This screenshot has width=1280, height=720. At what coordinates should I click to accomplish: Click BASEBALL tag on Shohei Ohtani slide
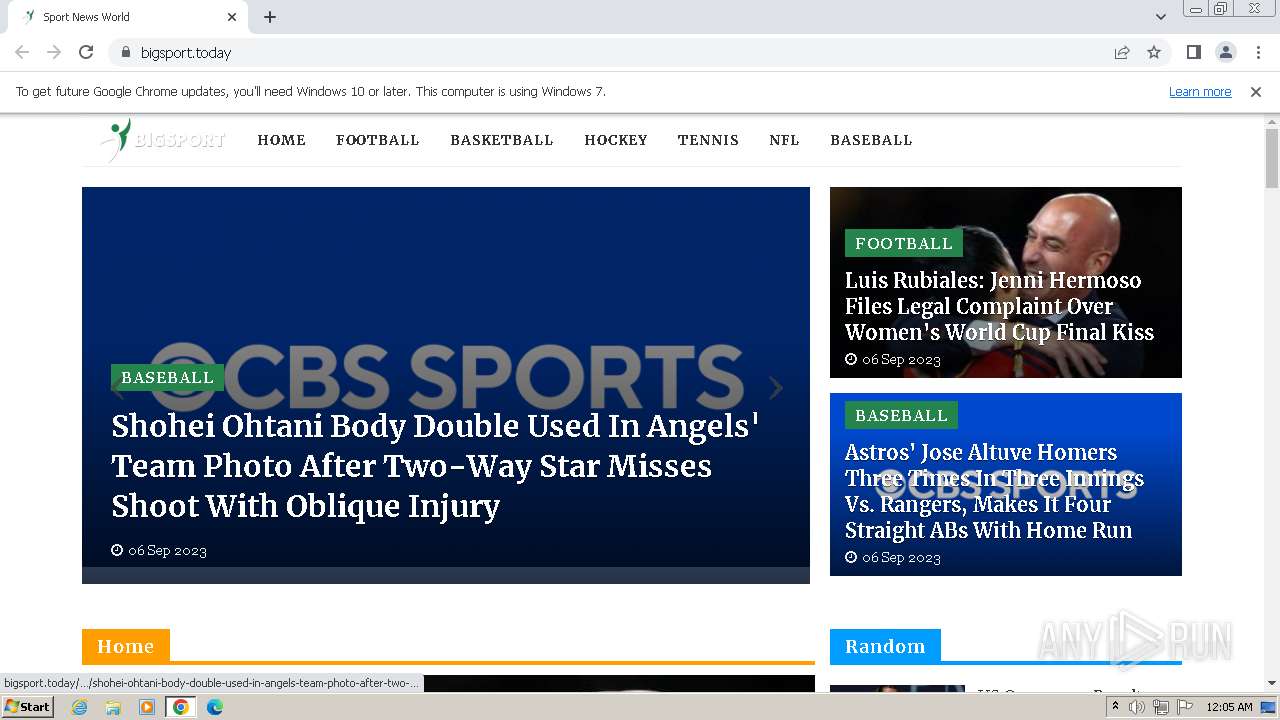[x=167, y=377]
